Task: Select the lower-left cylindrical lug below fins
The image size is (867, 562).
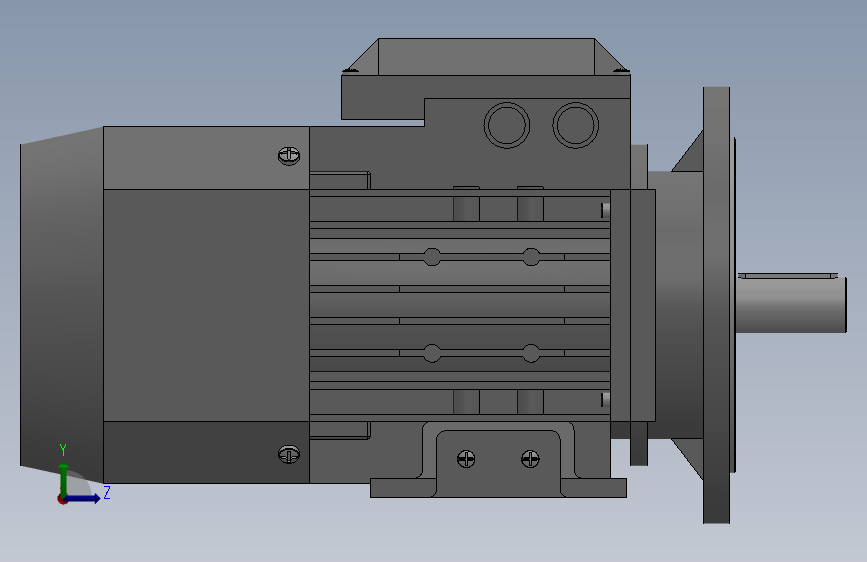Action: (x=466, y=402)
